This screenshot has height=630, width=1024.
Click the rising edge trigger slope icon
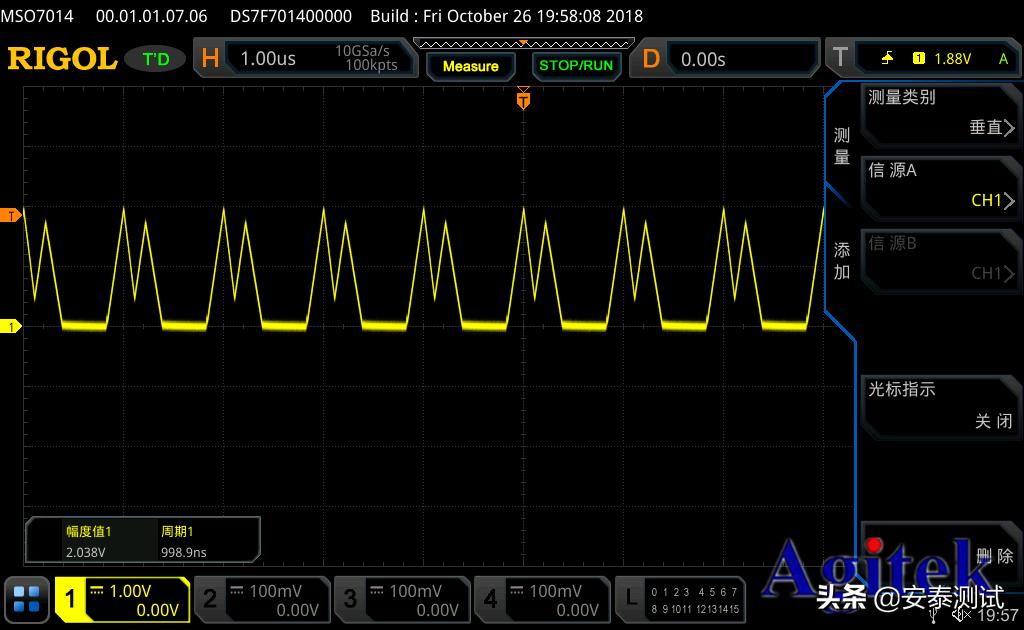pos(887,58)
